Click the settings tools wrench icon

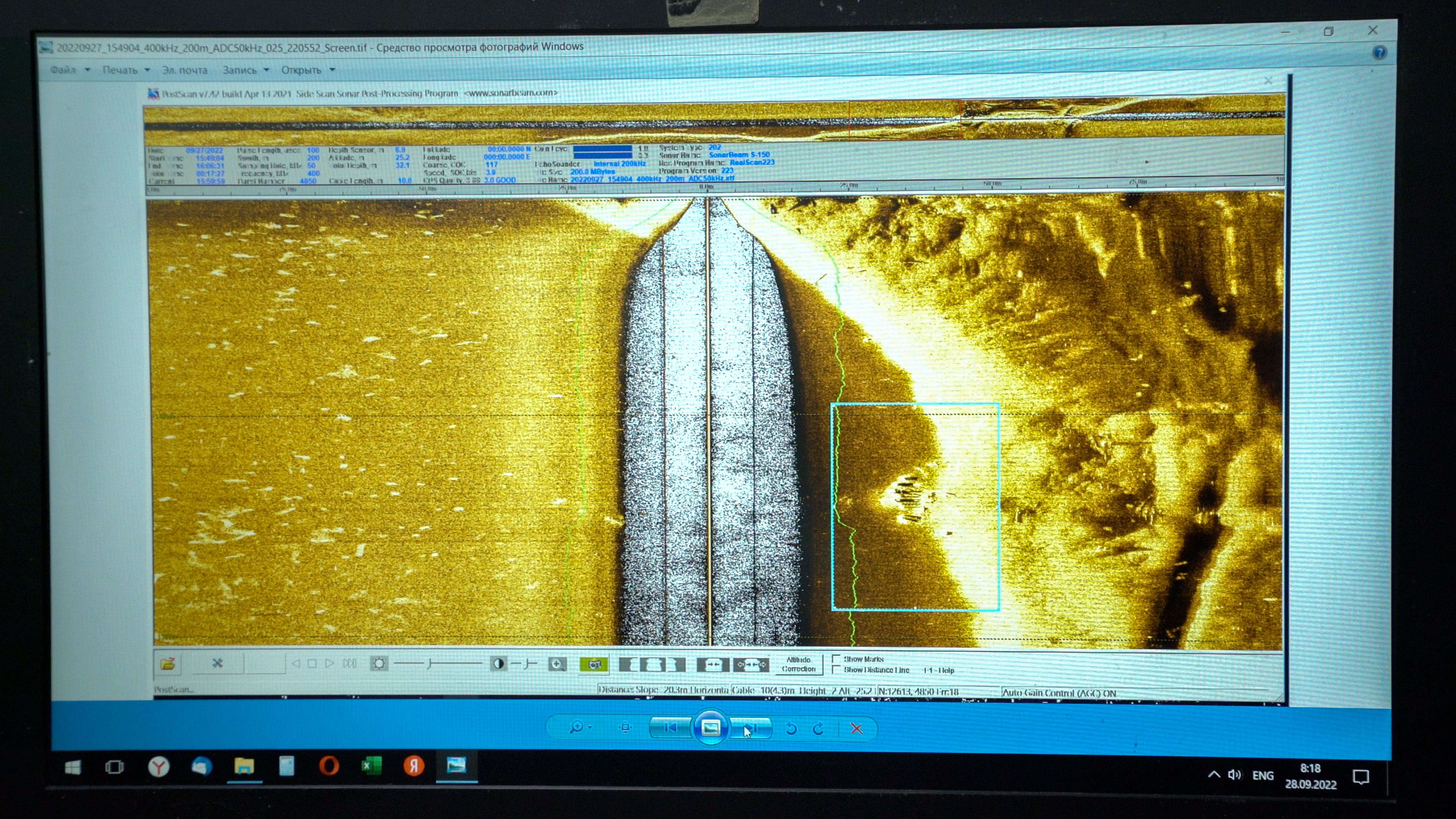(x=217, y=664)
